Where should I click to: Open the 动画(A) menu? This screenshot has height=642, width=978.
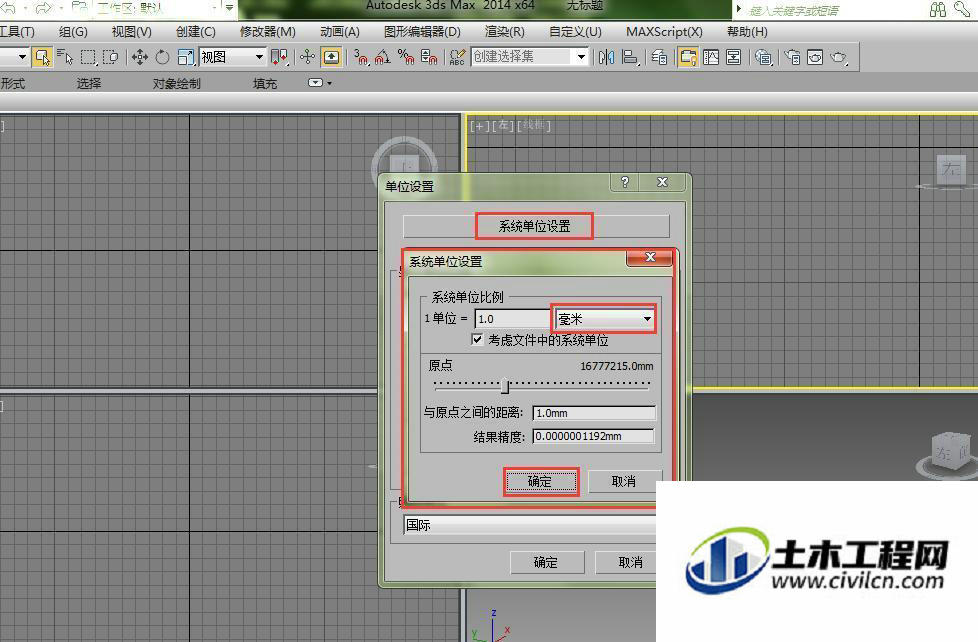coord(340,32)
